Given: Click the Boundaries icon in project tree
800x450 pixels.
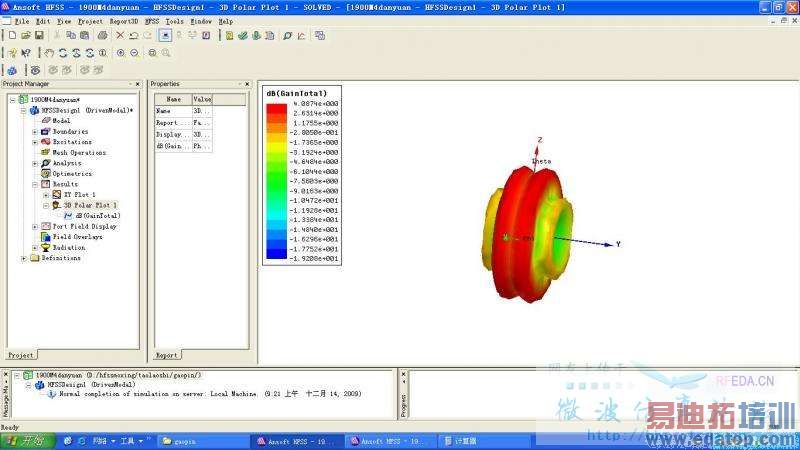Looking at the screenshot, I should click(x=45, y=131).
